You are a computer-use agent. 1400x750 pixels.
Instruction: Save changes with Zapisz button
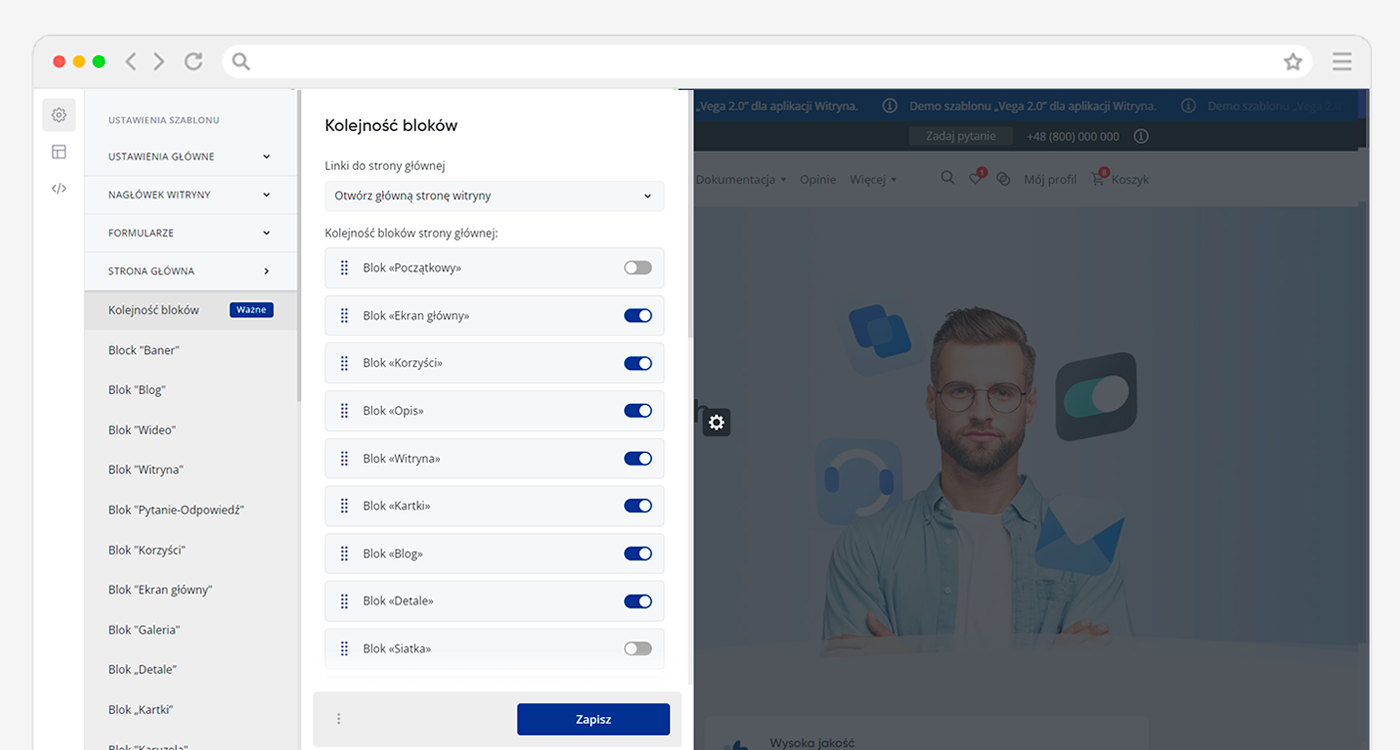pos(593,719)
